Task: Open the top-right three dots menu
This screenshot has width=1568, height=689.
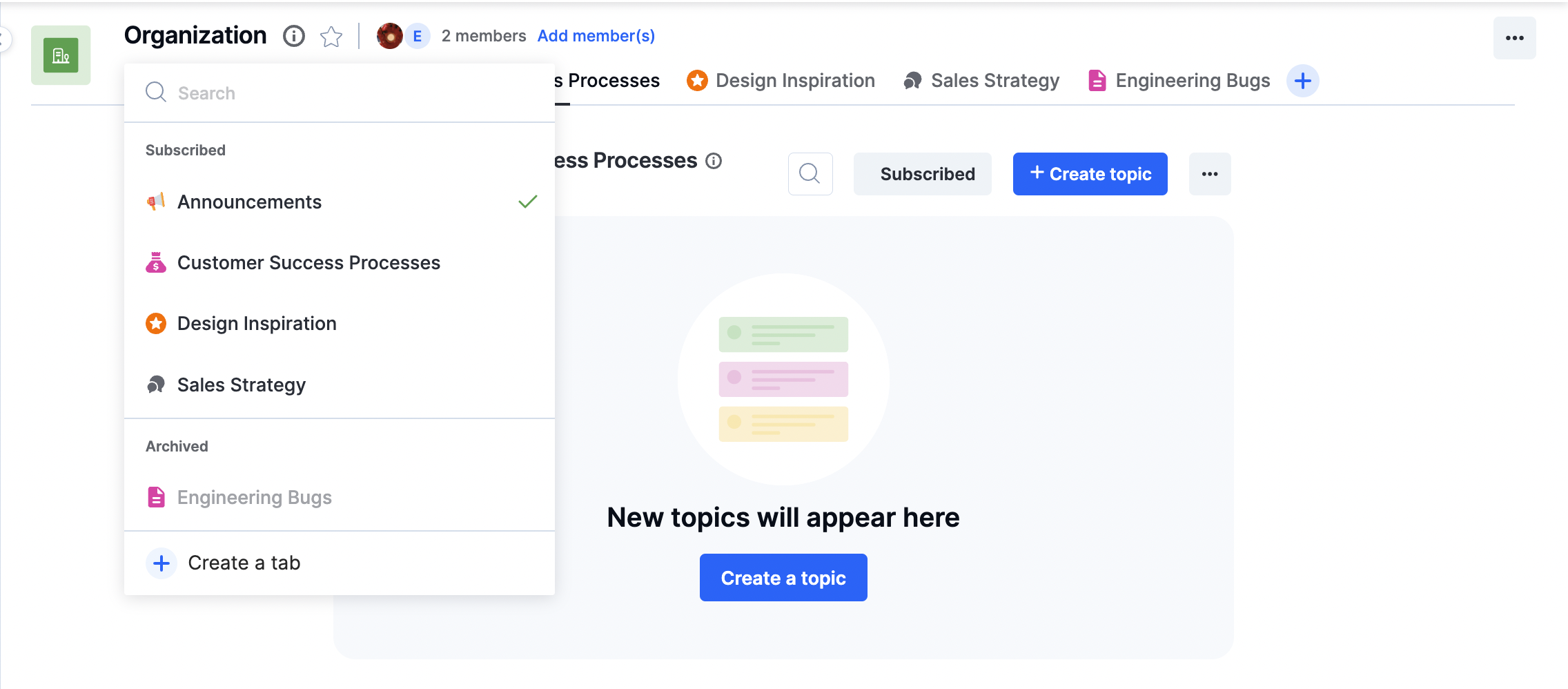Action: pos(1515,38)
